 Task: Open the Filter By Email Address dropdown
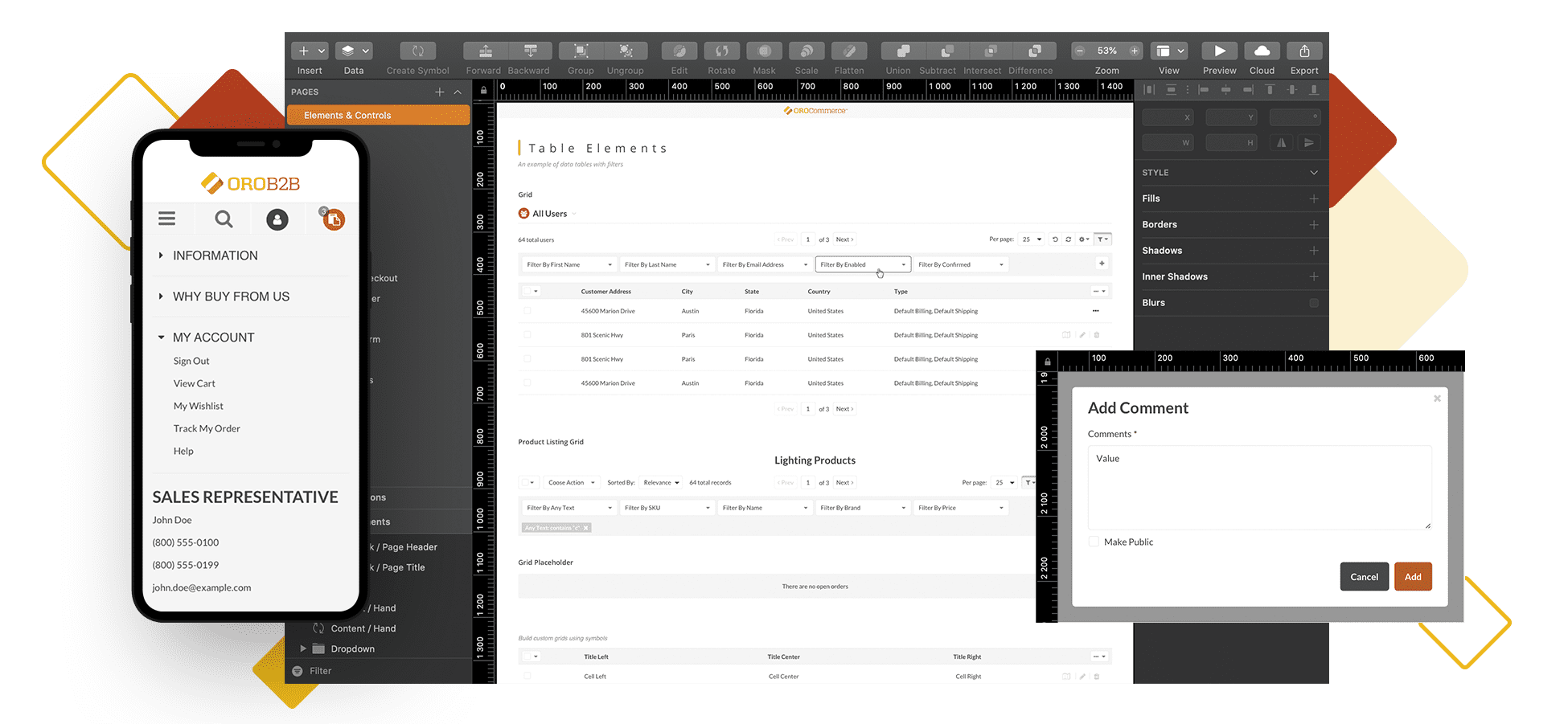[x=766, y=264]
